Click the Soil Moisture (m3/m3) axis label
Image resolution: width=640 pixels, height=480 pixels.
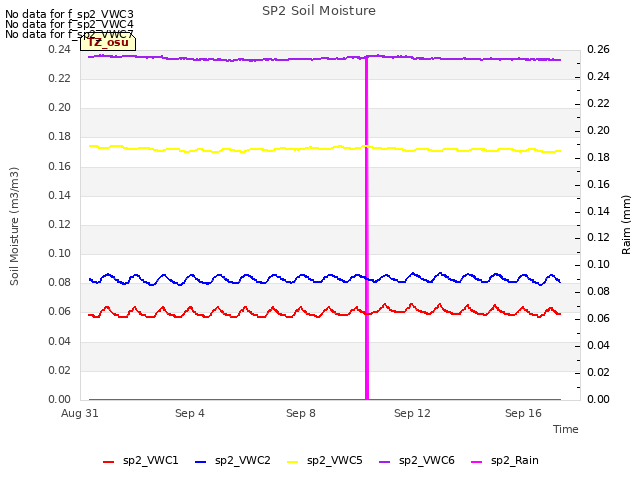14,226
